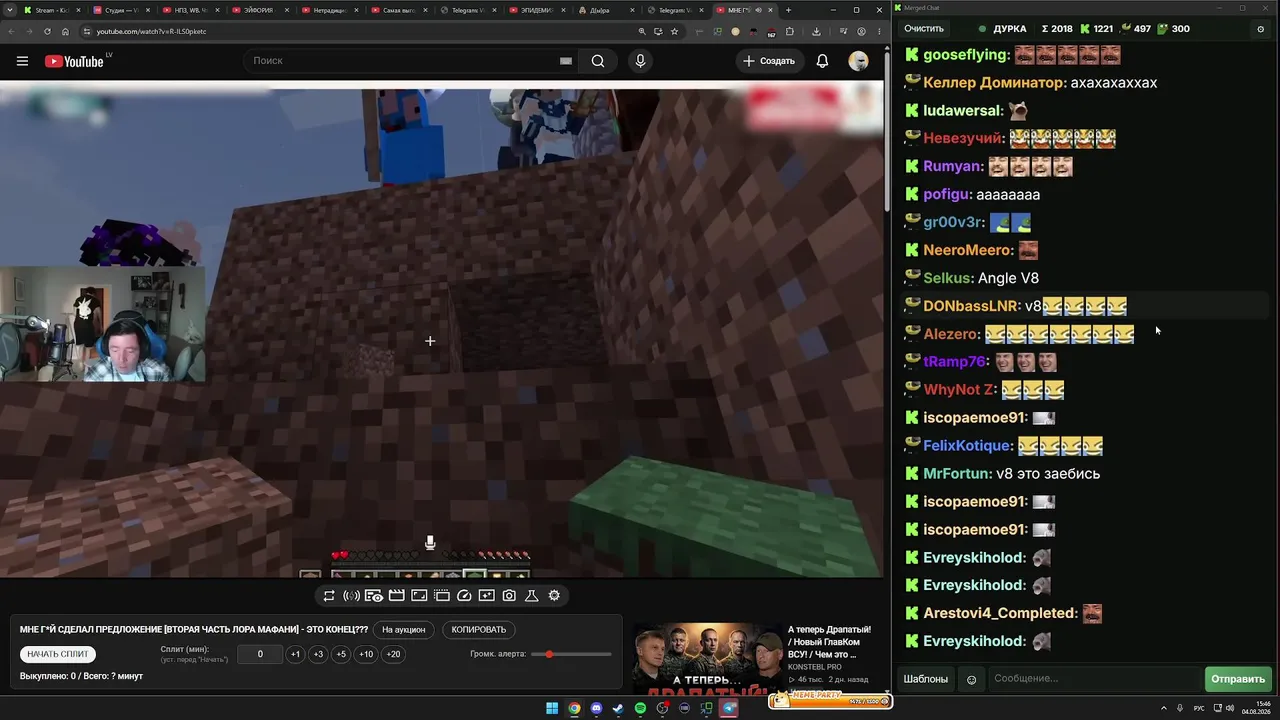This screenshot has height=720, width=1280.
Task: Go back in browser history
Action: click(10, 31)
